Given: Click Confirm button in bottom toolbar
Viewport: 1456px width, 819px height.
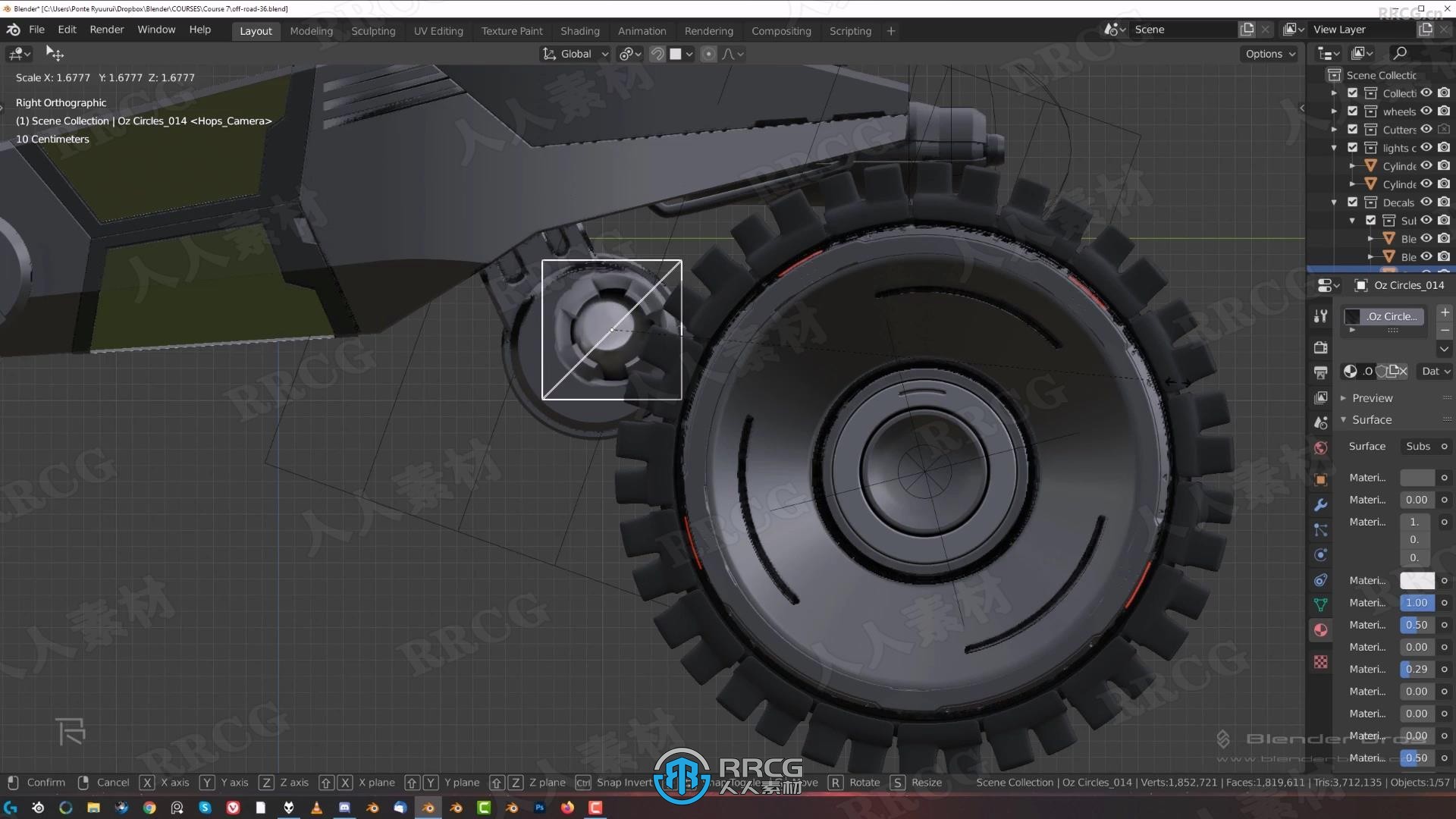Looking at the screenshot, I should [x=47, y=782].
